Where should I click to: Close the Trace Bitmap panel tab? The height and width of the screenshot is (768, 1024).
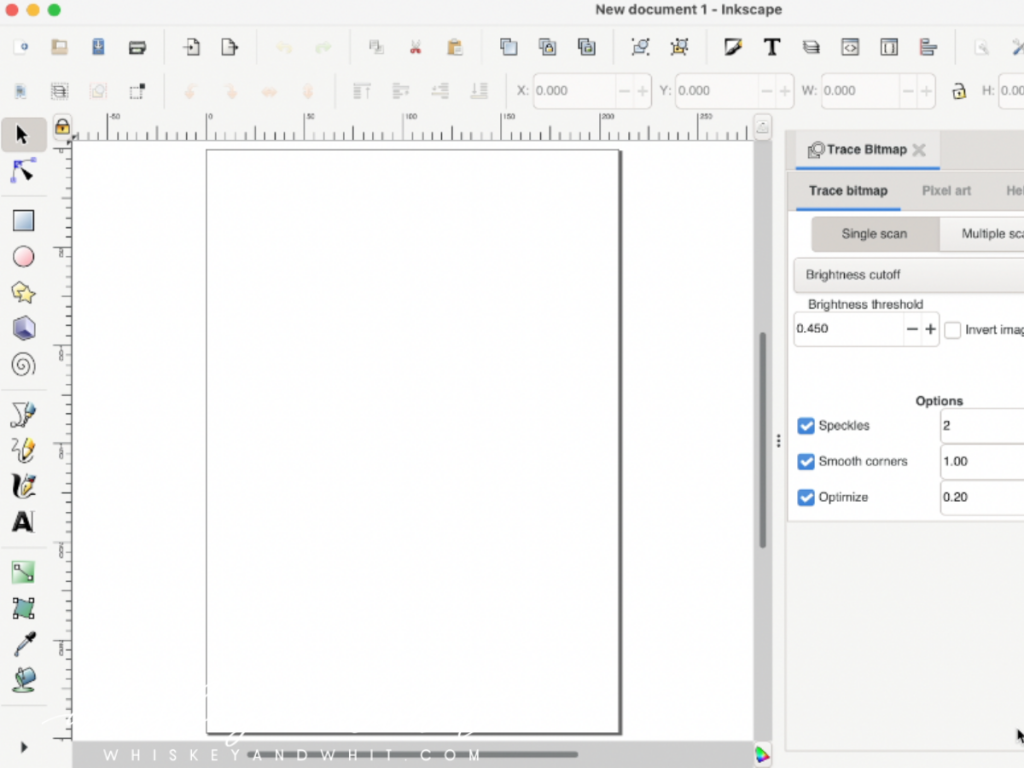pos(919,150)
